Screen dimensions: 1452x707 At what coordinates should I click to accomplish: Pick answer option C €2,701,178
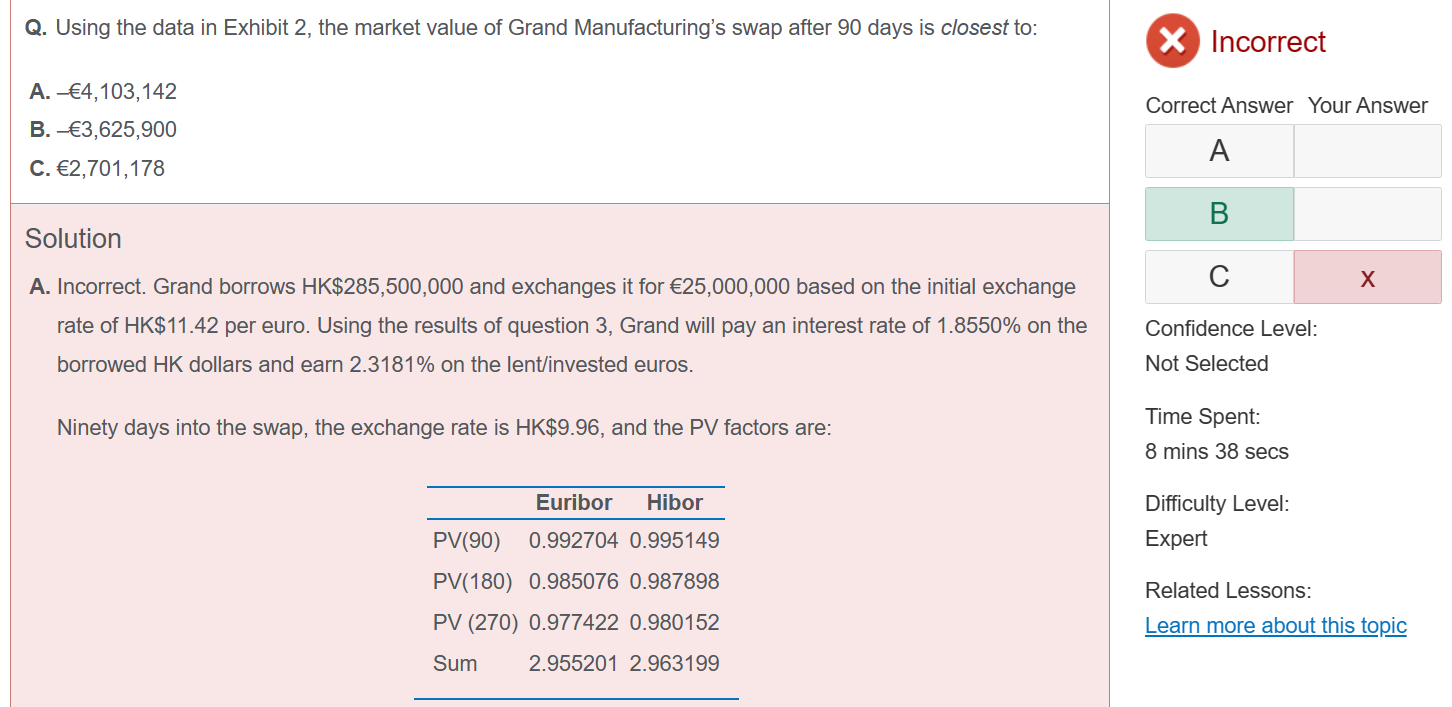(x=97, y=168)
